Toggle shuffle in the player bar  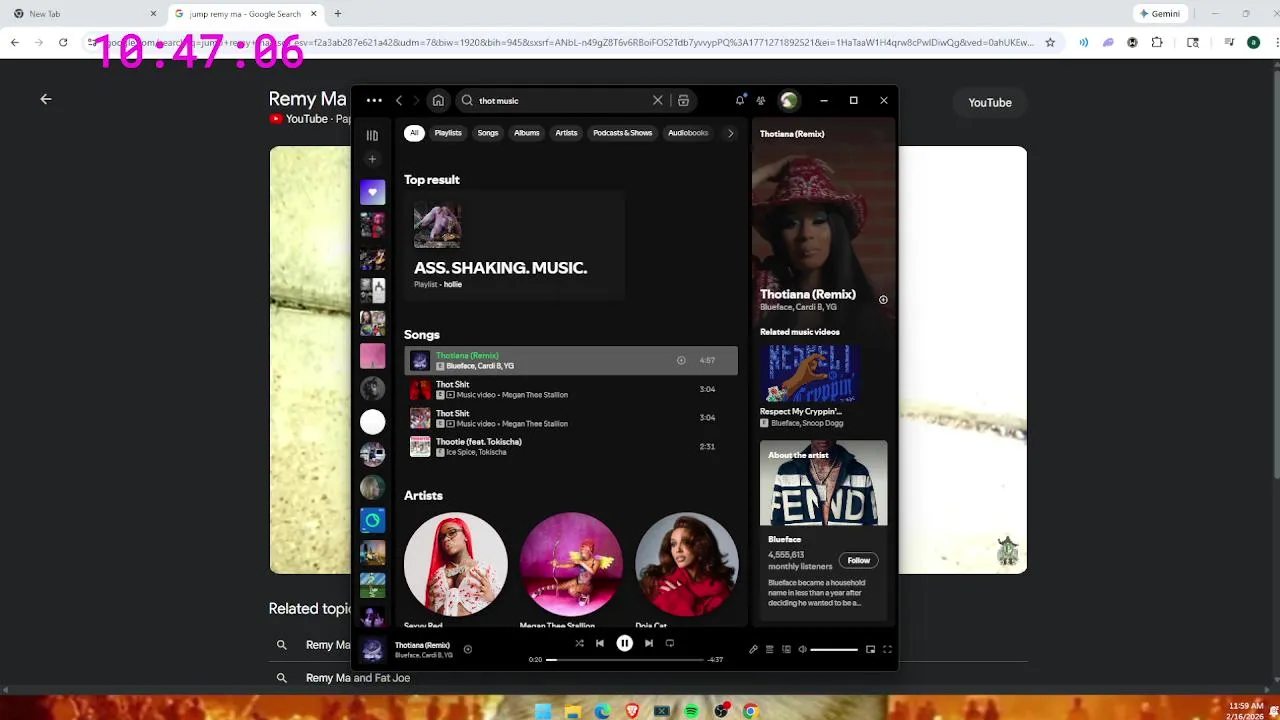tap(579, 643)
